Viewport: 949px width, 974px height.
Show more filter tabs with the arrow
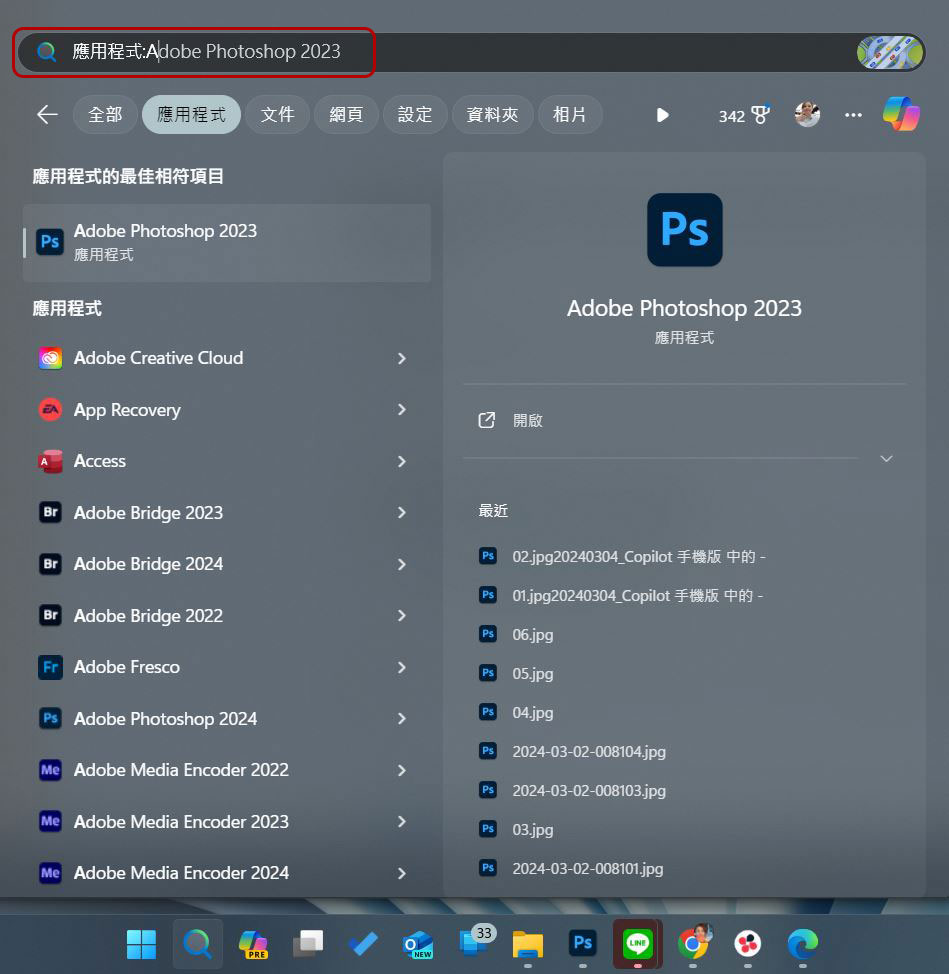[x=662, y=115]
